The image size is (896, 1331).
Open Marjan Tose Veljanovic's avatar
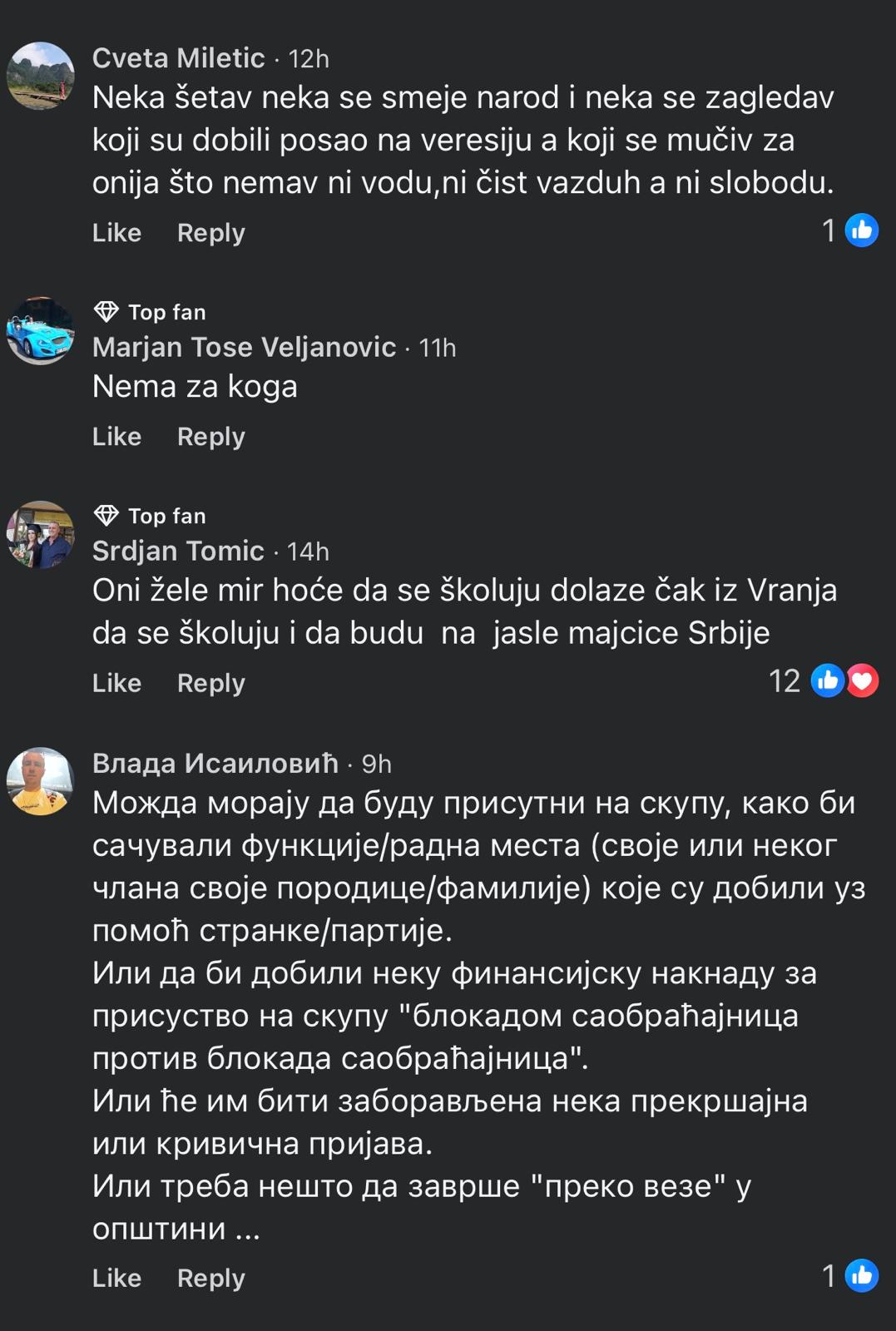(40, 330)
